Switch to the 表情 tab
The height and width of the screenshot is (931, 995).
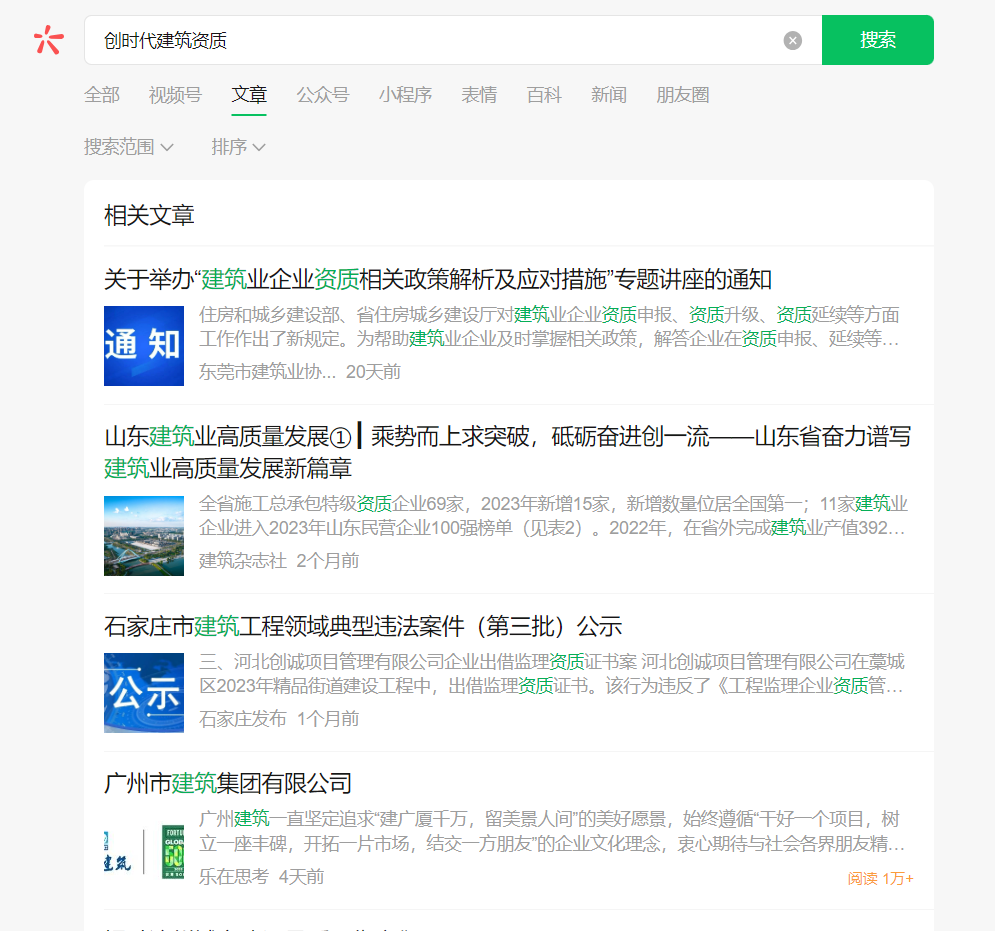pos(479,95)
